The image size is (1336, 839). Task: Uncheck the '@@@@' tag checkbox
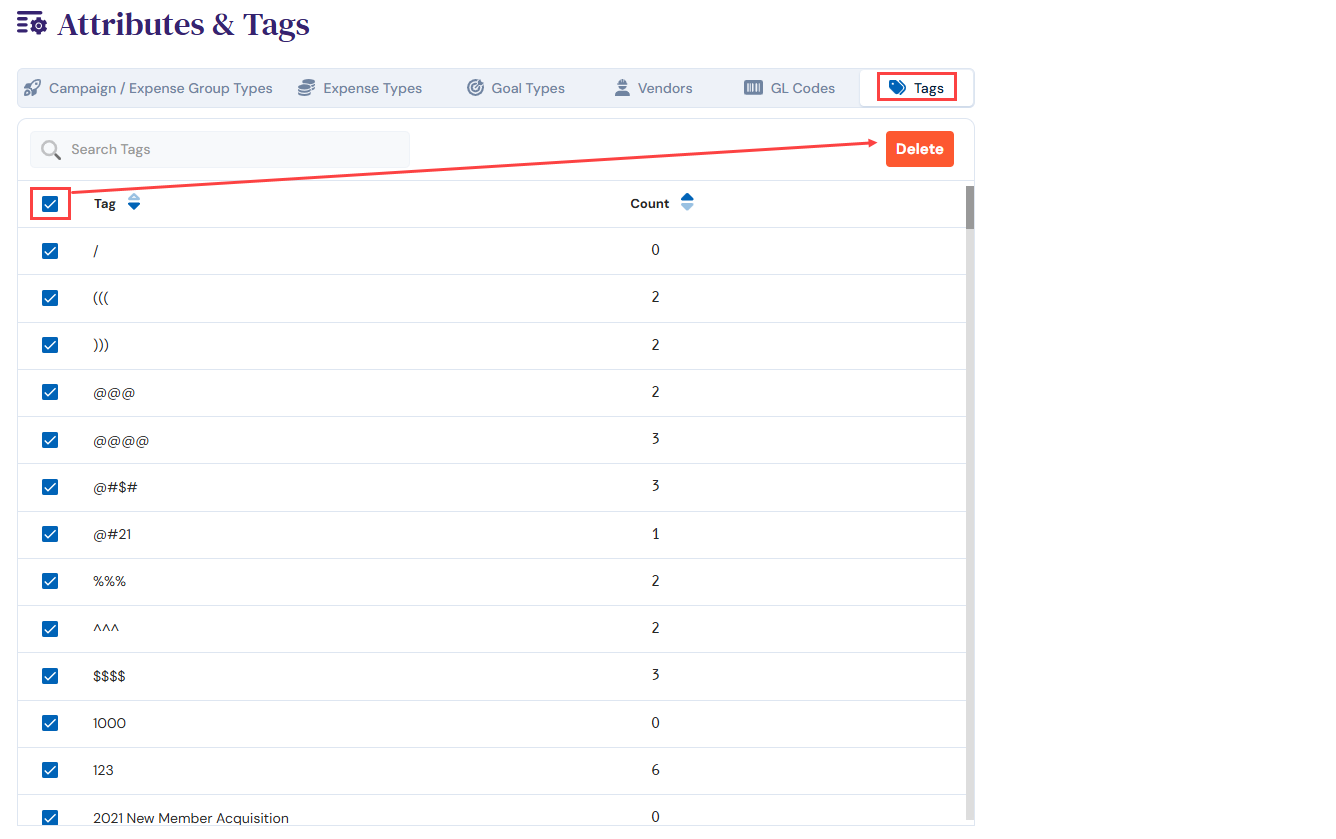[50, 440]
